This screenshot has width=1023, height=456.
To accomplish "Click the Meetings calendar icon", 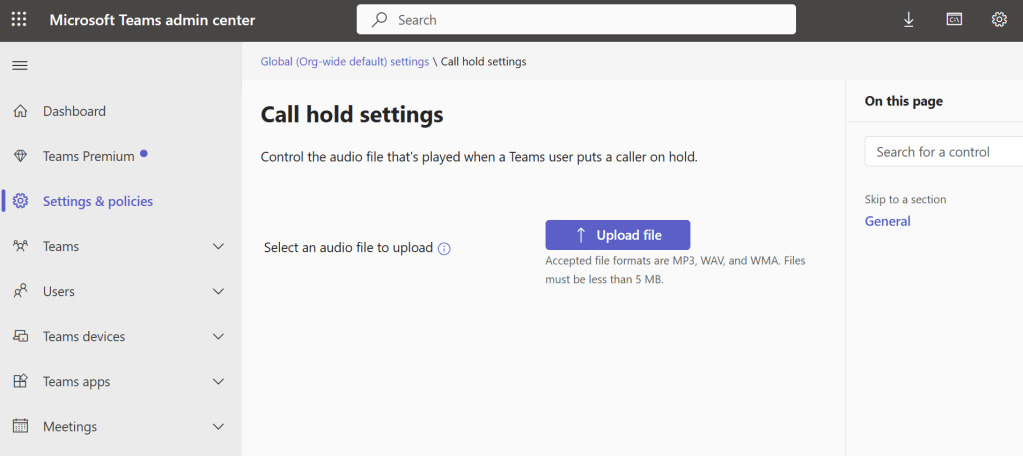I will pyautogui.click(x=20, y=427).
